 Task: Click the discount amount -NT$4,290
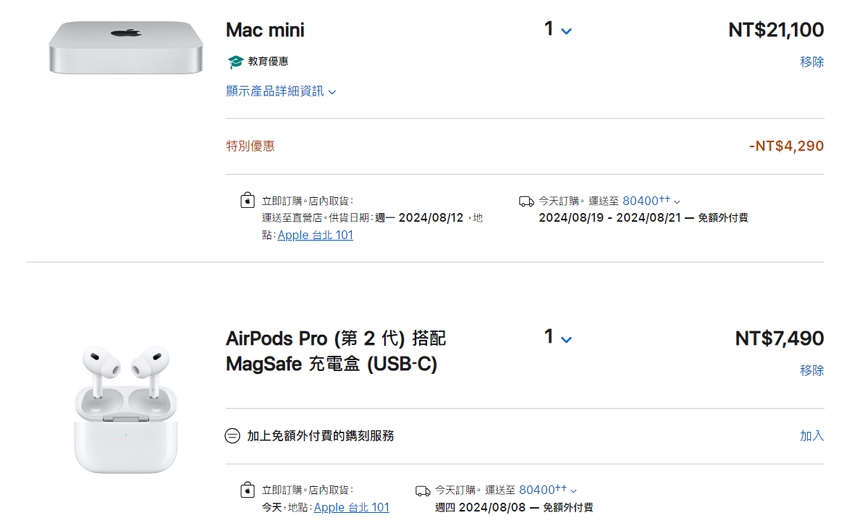point(787,146)
